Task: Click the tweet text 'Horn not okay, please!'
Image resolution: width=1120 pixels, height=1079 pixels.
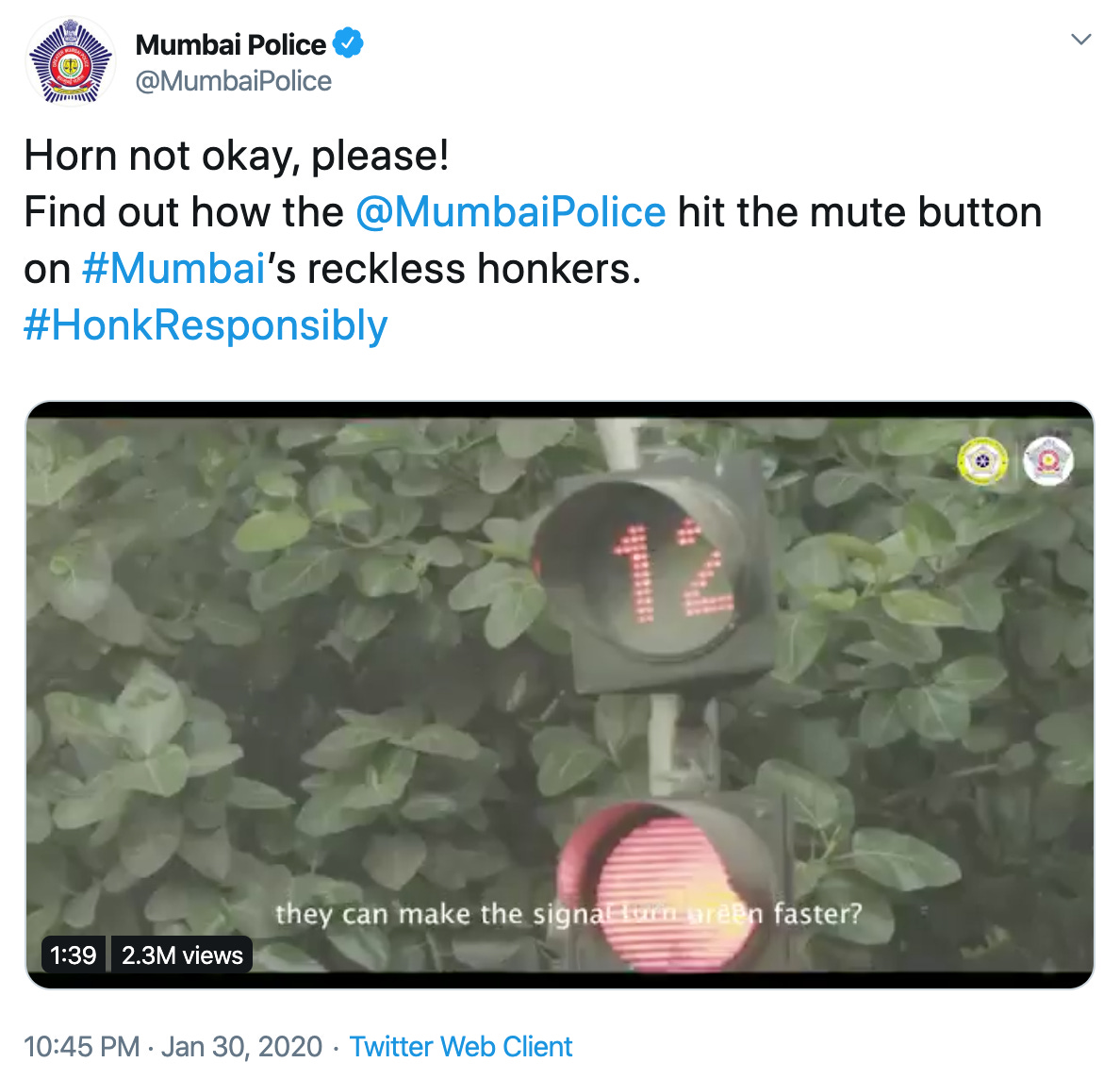Action: coord(237,155)
